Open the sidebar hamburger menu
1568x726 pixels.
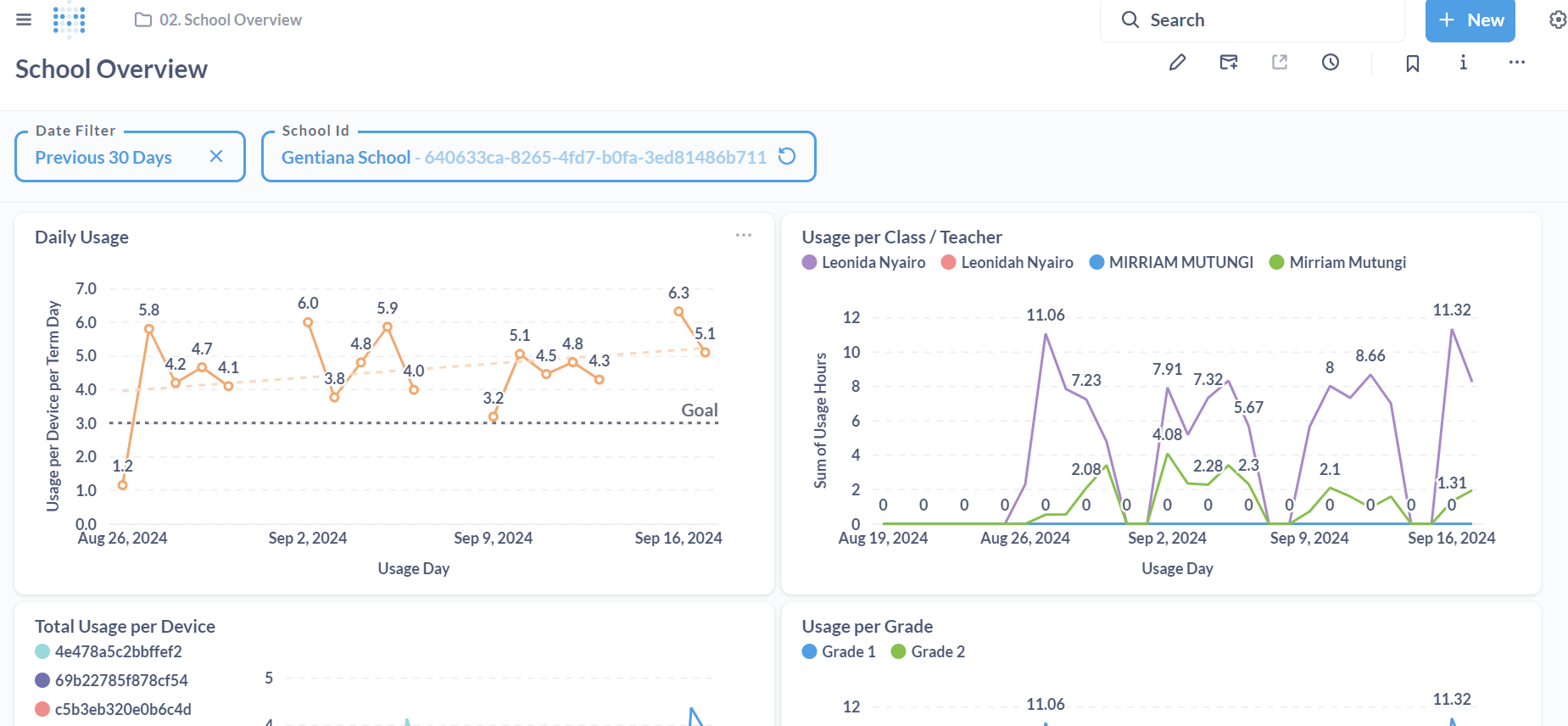pyautogui.click(x=24, y=20)
